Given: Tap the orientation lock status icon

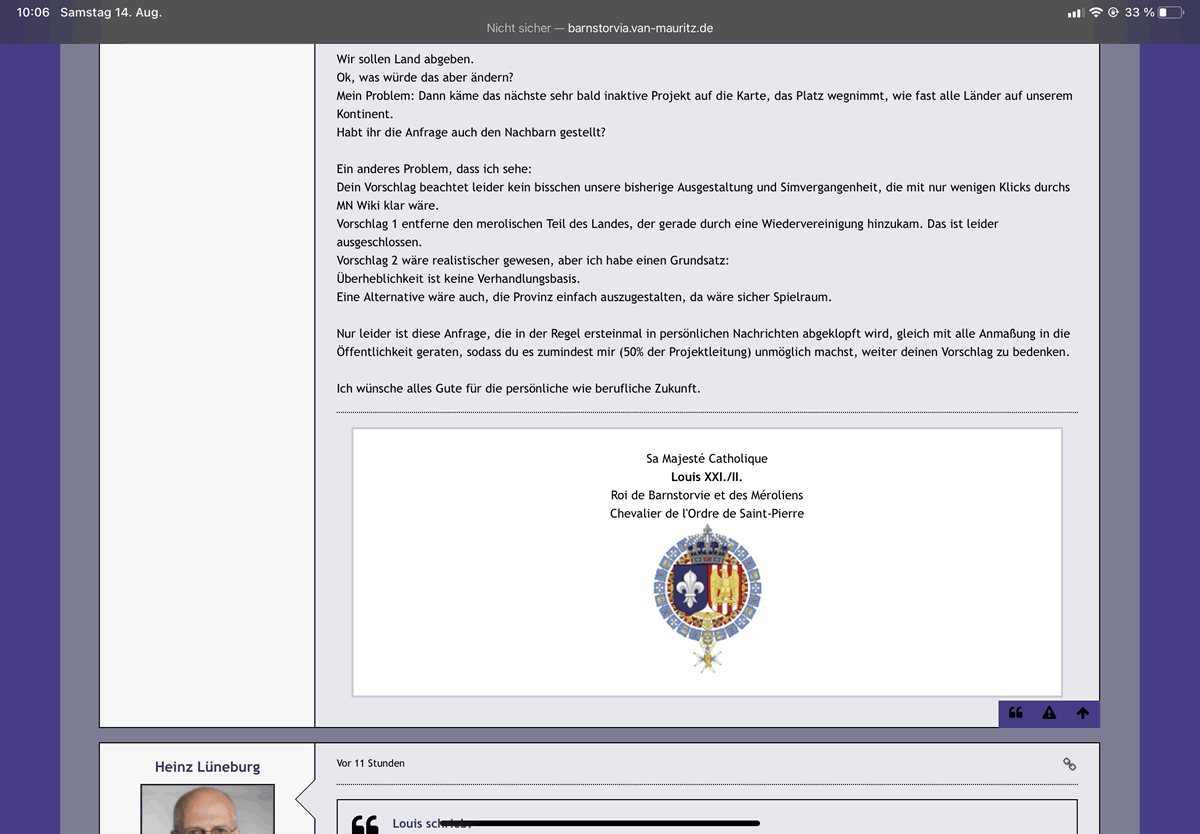Looking at the screenshot, I should pos(1114,12).
